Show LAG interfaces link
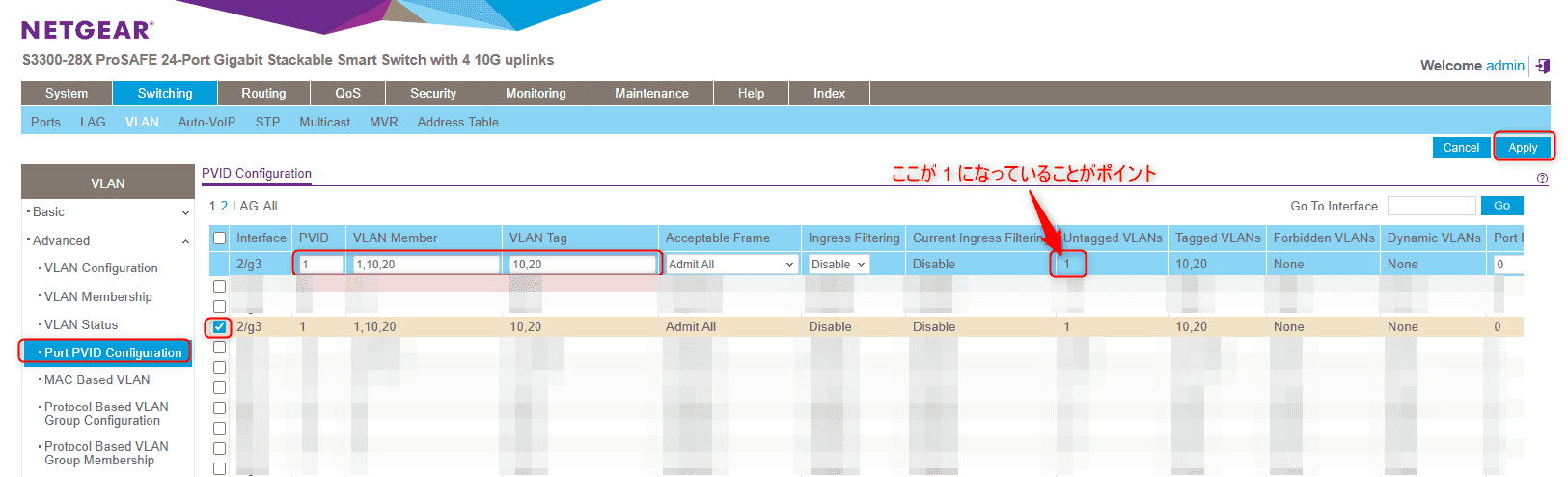The height and width of the screenshot is (477, 1568). 245,207
